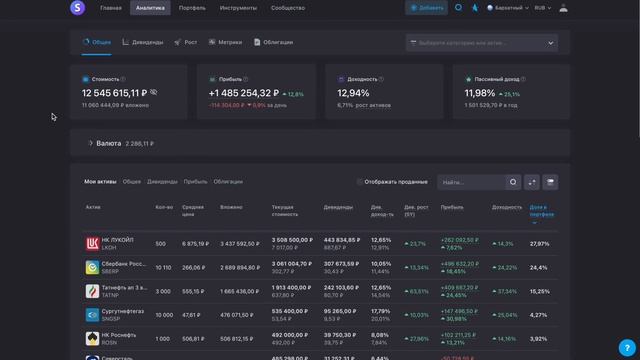Click the 12 545 615,11 ₽ portfolio value
The height and width of the screenshot is (360, 640).
click(x=114, y=93)
